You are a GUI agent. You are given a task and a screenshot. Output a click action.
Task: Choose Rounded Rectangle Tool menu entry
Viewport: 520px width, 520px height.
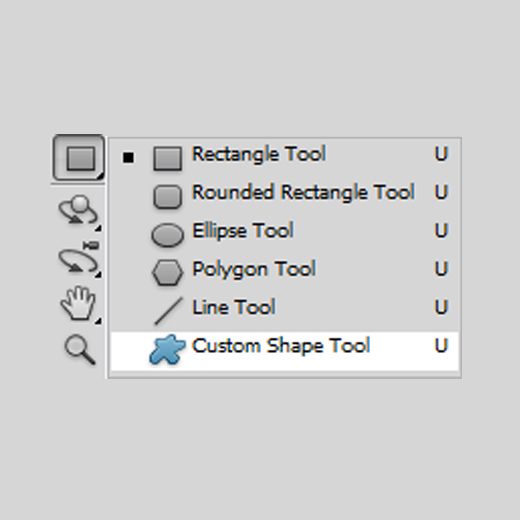click(285, 194)
